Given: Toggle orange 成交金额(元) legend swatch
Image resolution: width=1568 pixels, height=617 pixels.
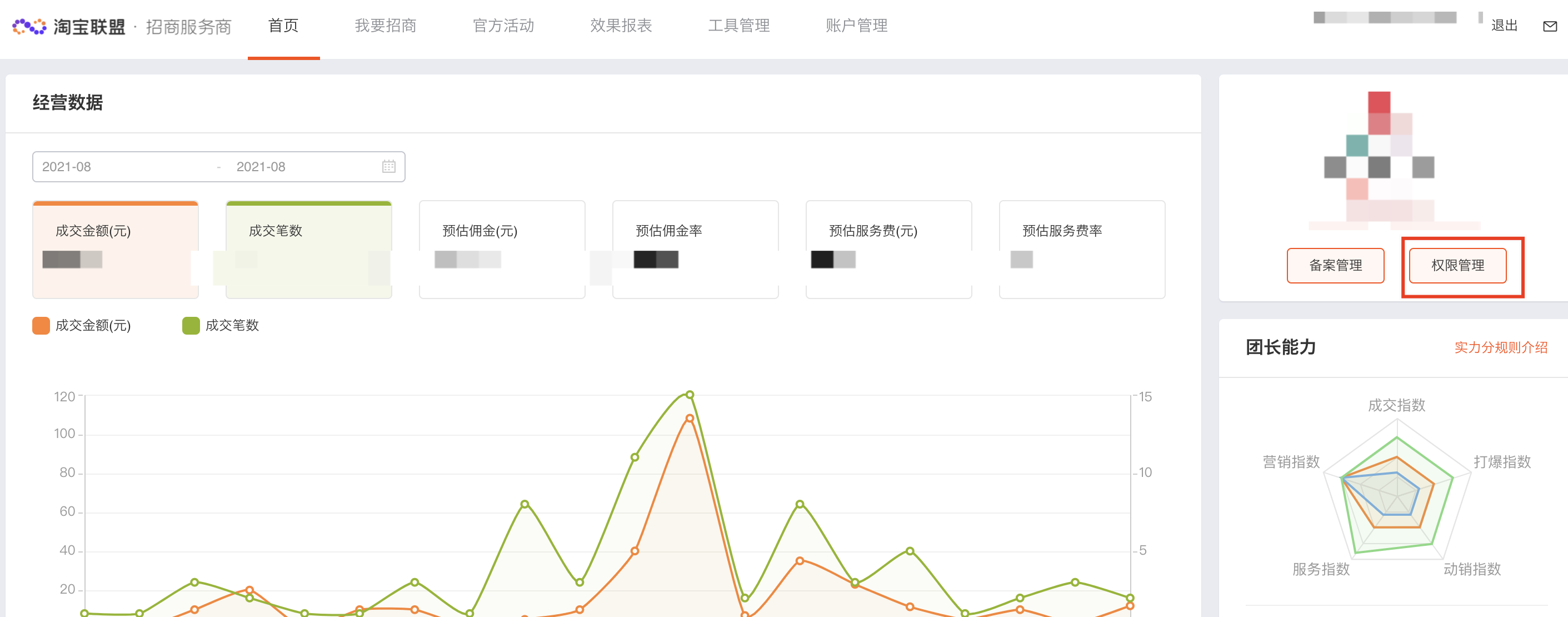Looking at the screenshot, I should (x=41, y=325).
